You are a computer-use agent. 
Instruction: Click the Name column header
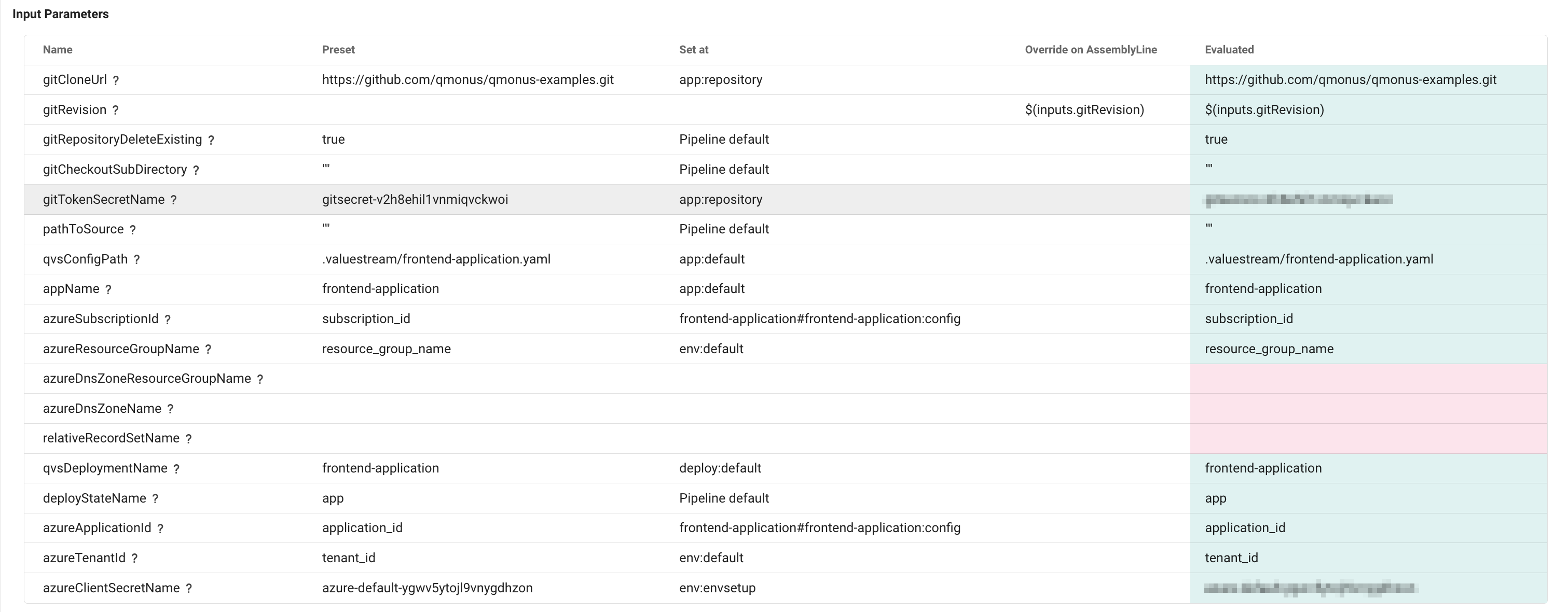tap(58, 50)
